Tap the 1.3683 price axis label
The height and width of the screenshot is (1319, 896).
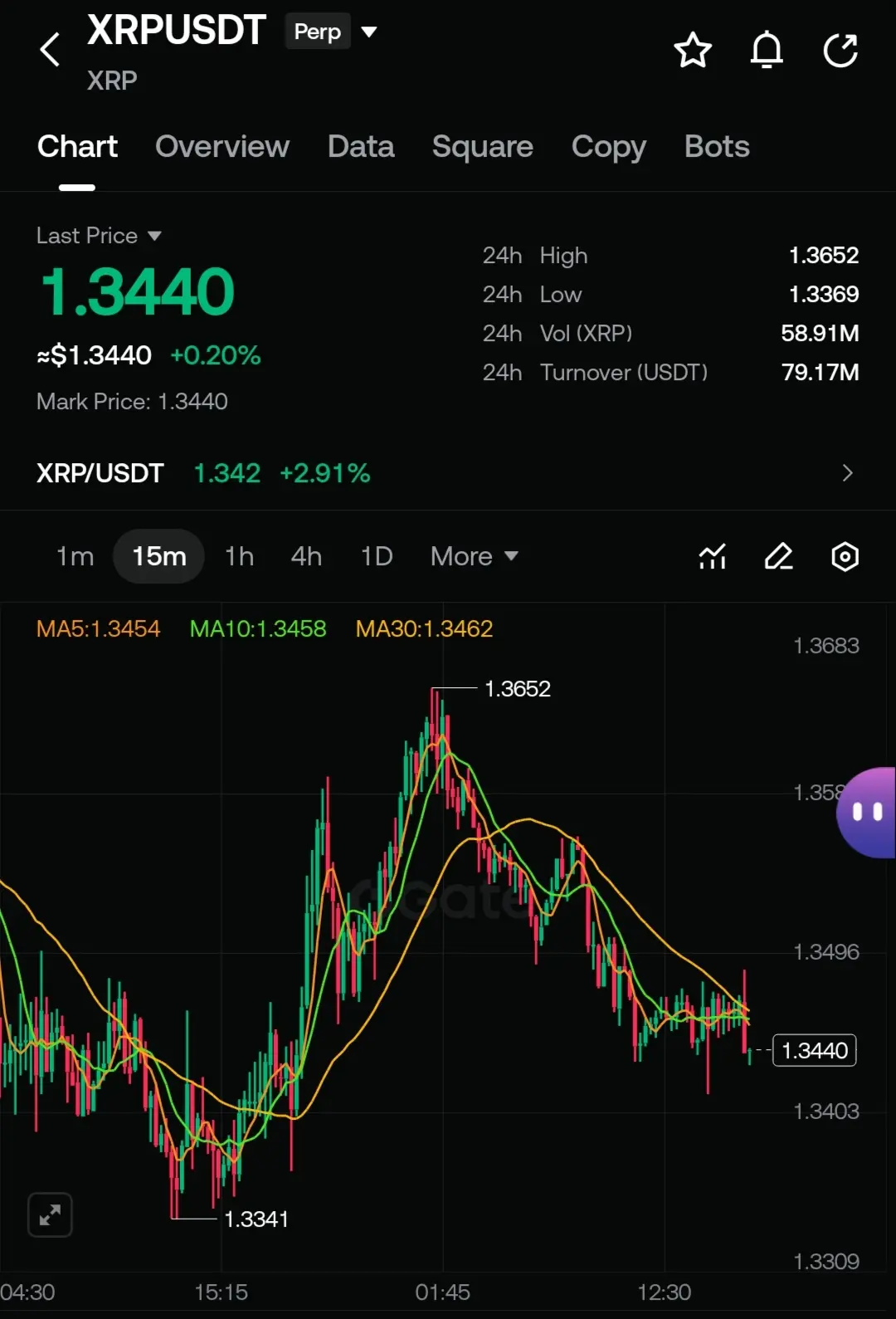coord(826,646)
